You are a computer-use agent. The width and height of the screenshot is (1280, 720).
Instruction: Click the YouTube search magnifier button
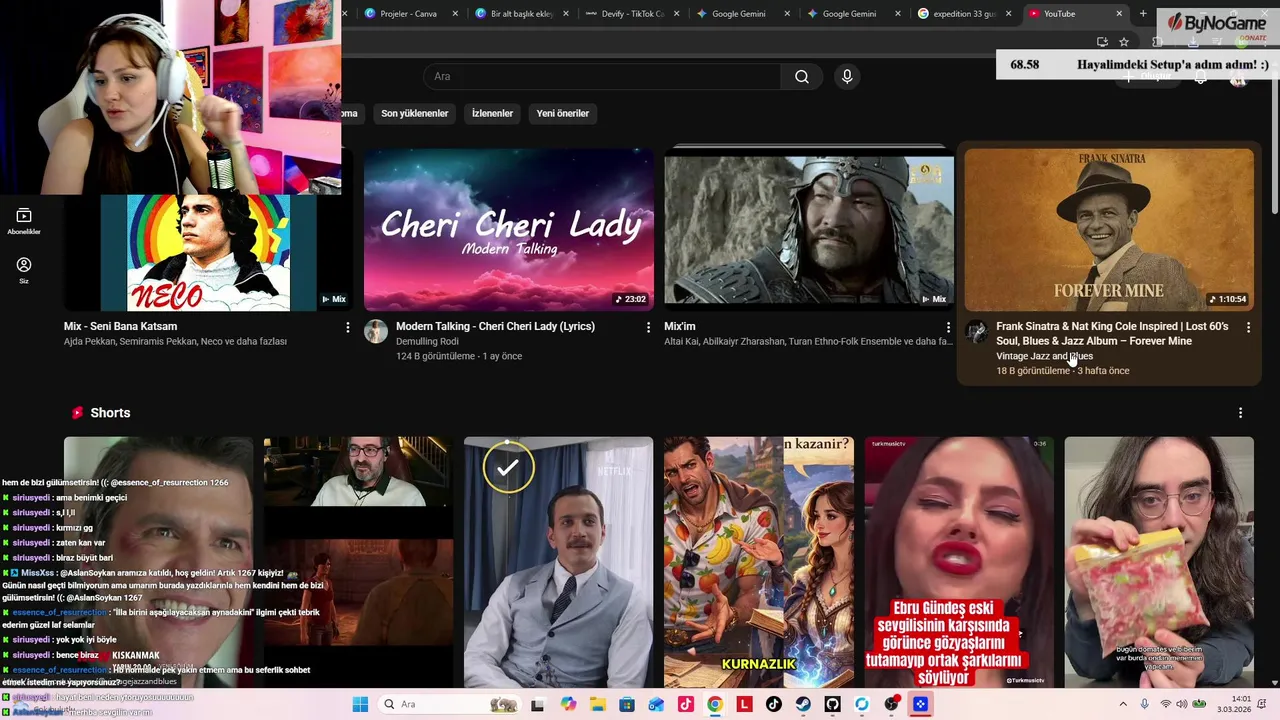pyautogui.click(x=802, y=77)
